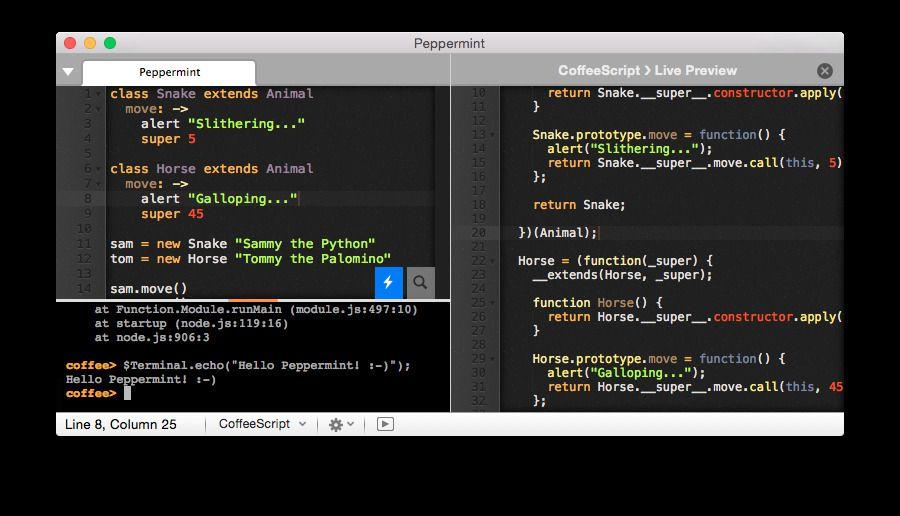Click 'at startup (node.js:119:16)' trace line

coord(191,323)
